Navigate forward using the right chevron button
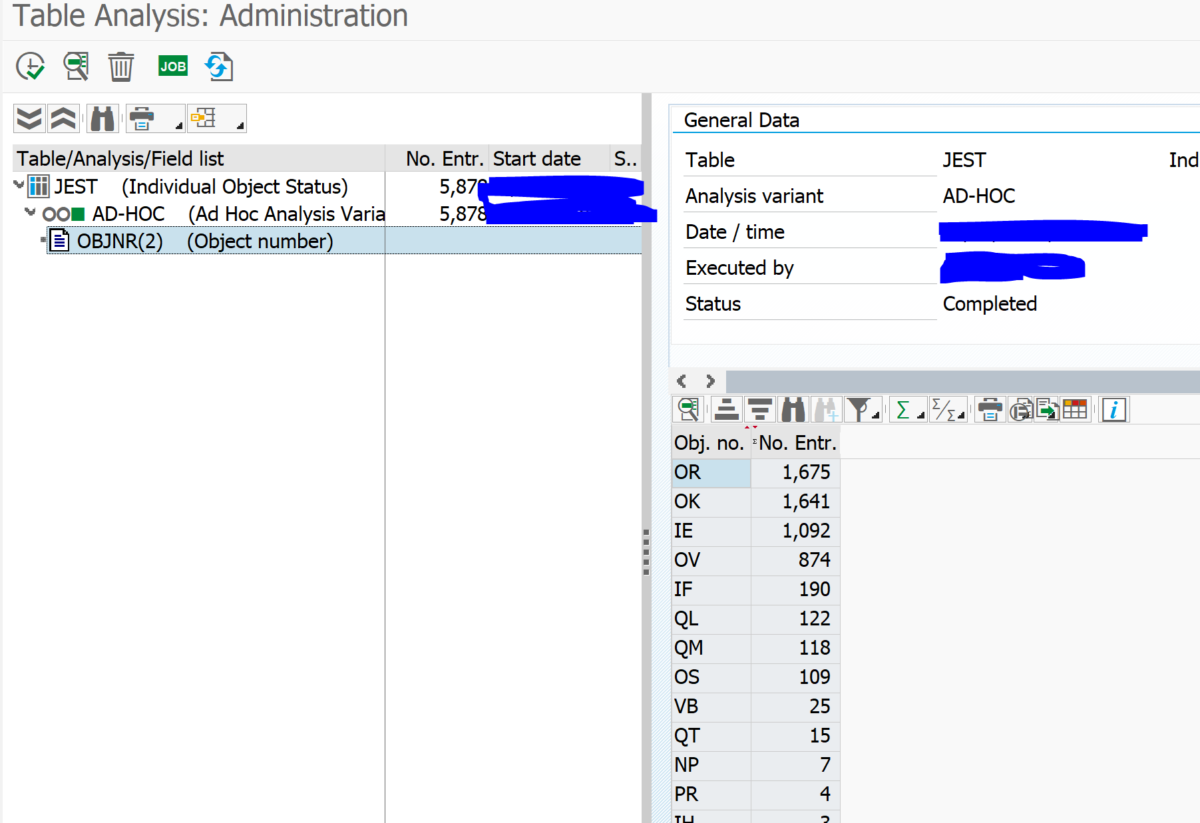Screen dimensions: 1200x823 (x=710, y=381)
